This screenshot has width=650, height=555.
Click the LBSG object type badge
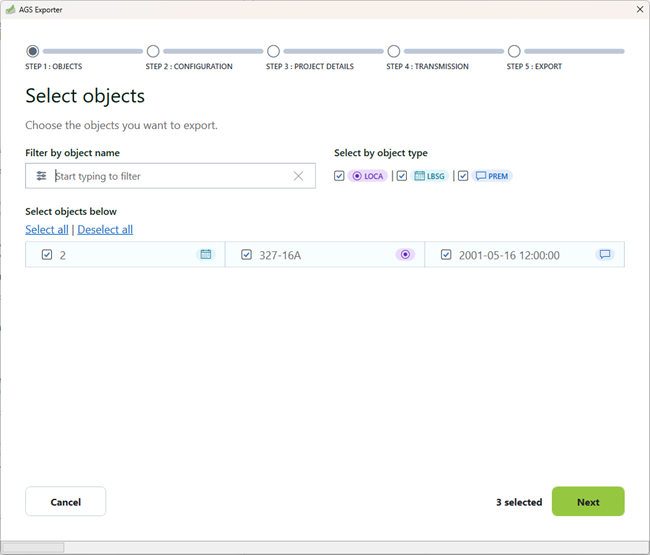[430, 176]
